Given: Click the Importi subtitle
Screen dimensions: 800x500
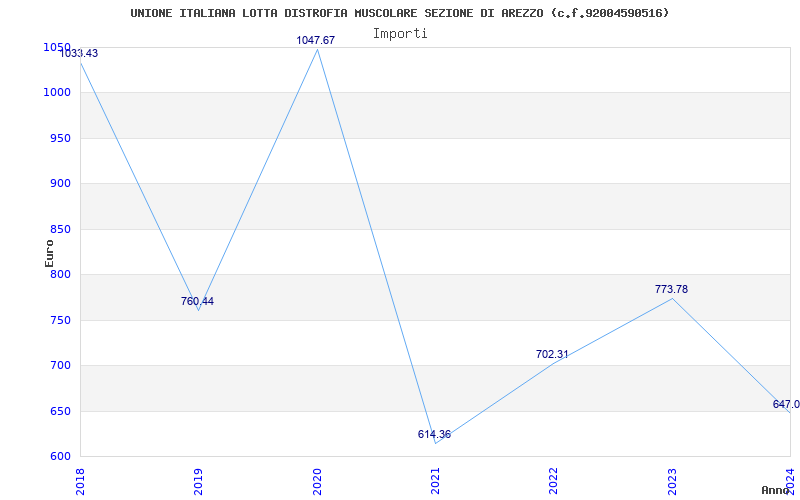Looking at the screenshot, I should click(x=400, y=34).
